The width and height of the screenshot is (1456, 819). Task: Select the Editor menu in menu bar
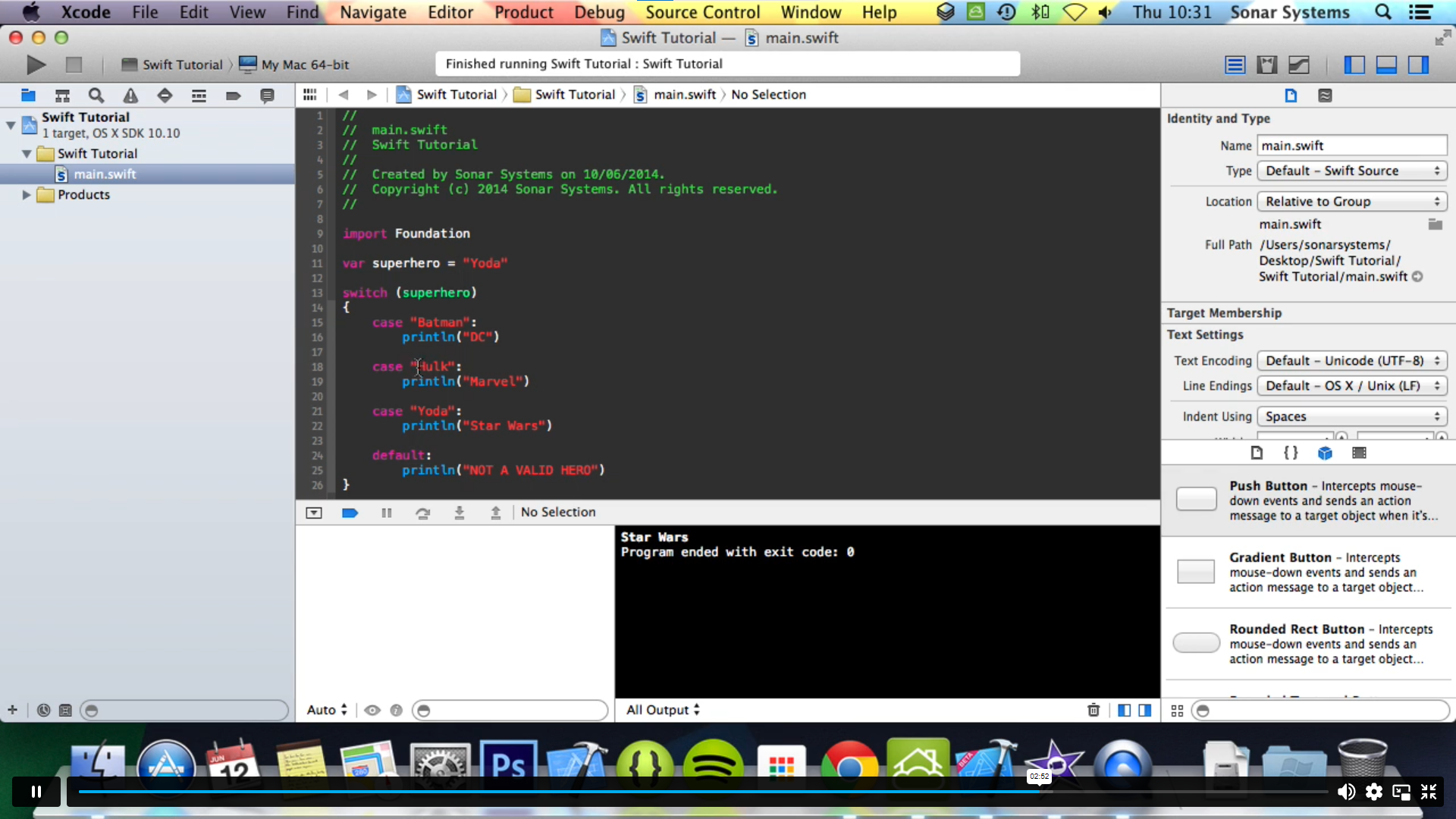coord(449,12)
